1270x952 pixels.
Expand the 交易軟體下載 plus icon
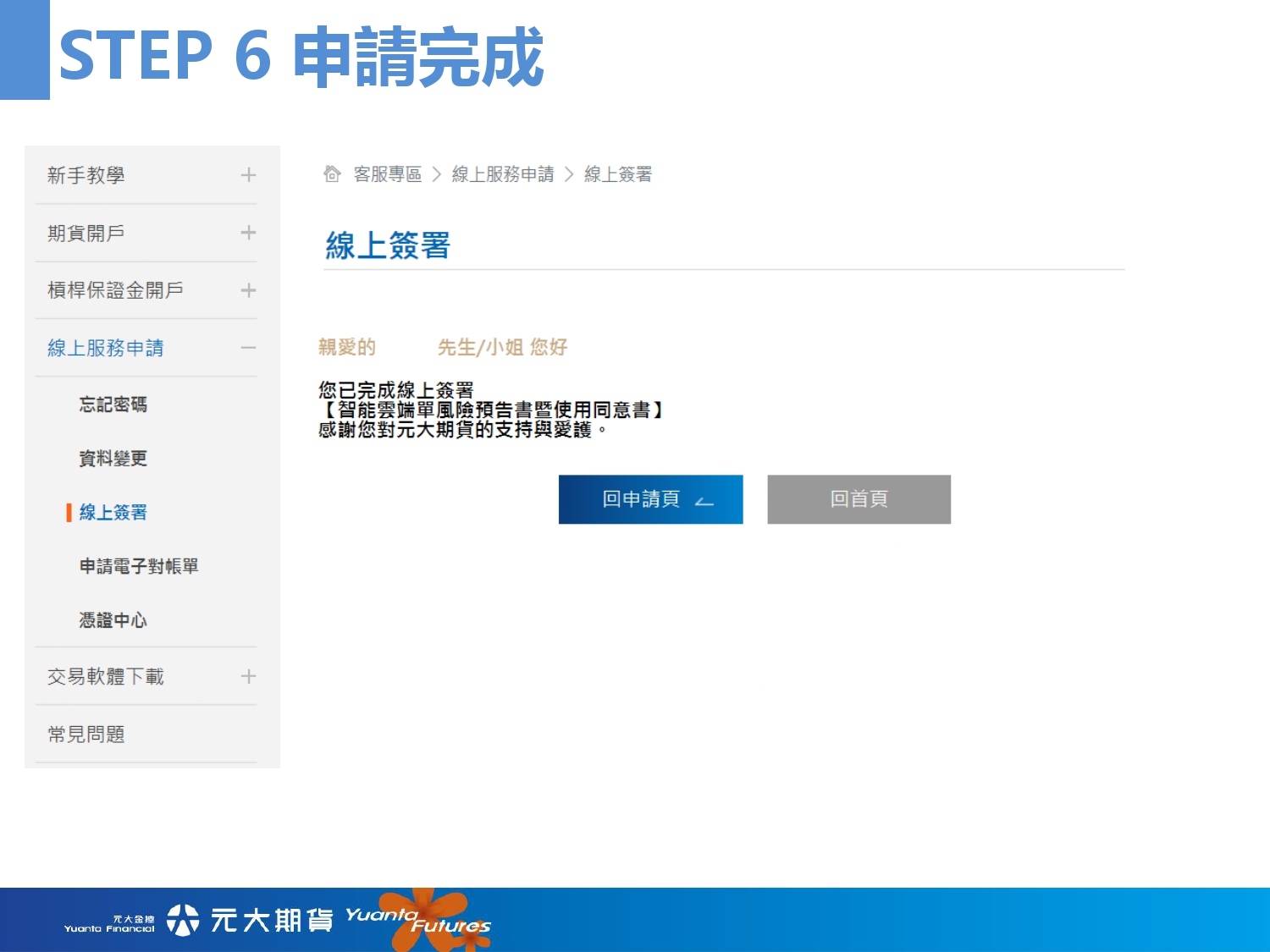[248, 676]
